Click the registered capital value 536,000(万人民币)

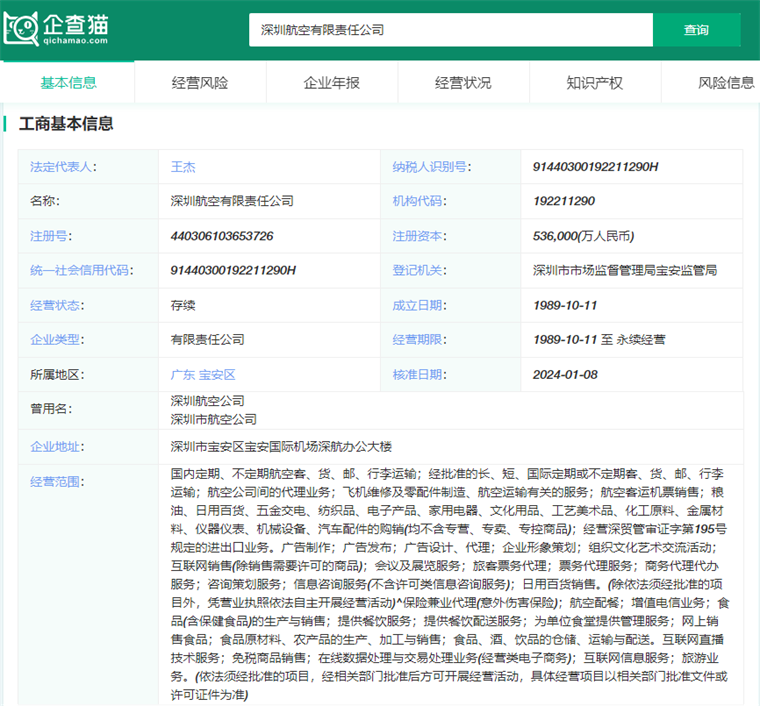(x=584, y=236)
